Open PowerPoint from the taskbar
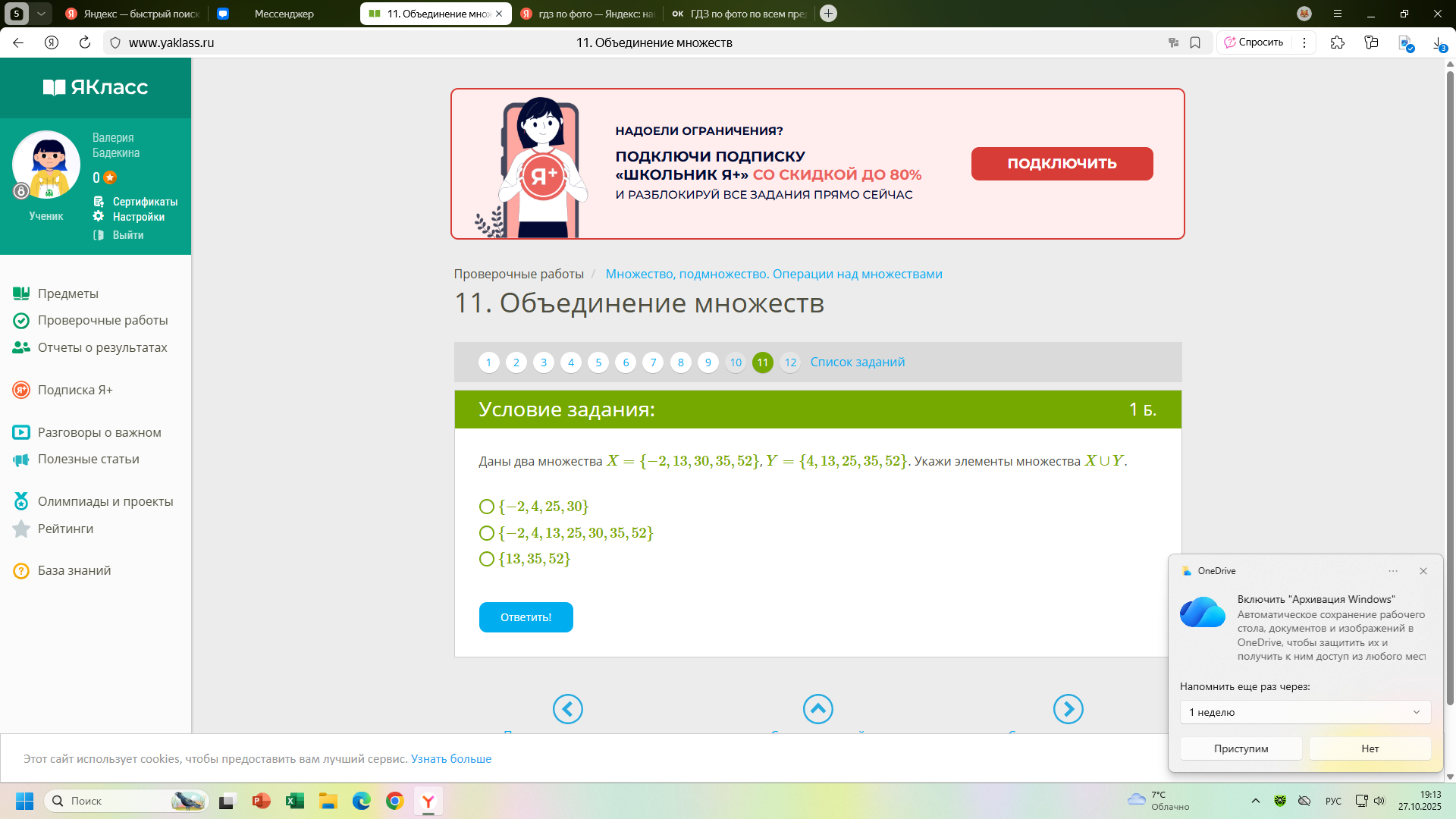This screenshot has height=819, width=1456. [262, 801]
